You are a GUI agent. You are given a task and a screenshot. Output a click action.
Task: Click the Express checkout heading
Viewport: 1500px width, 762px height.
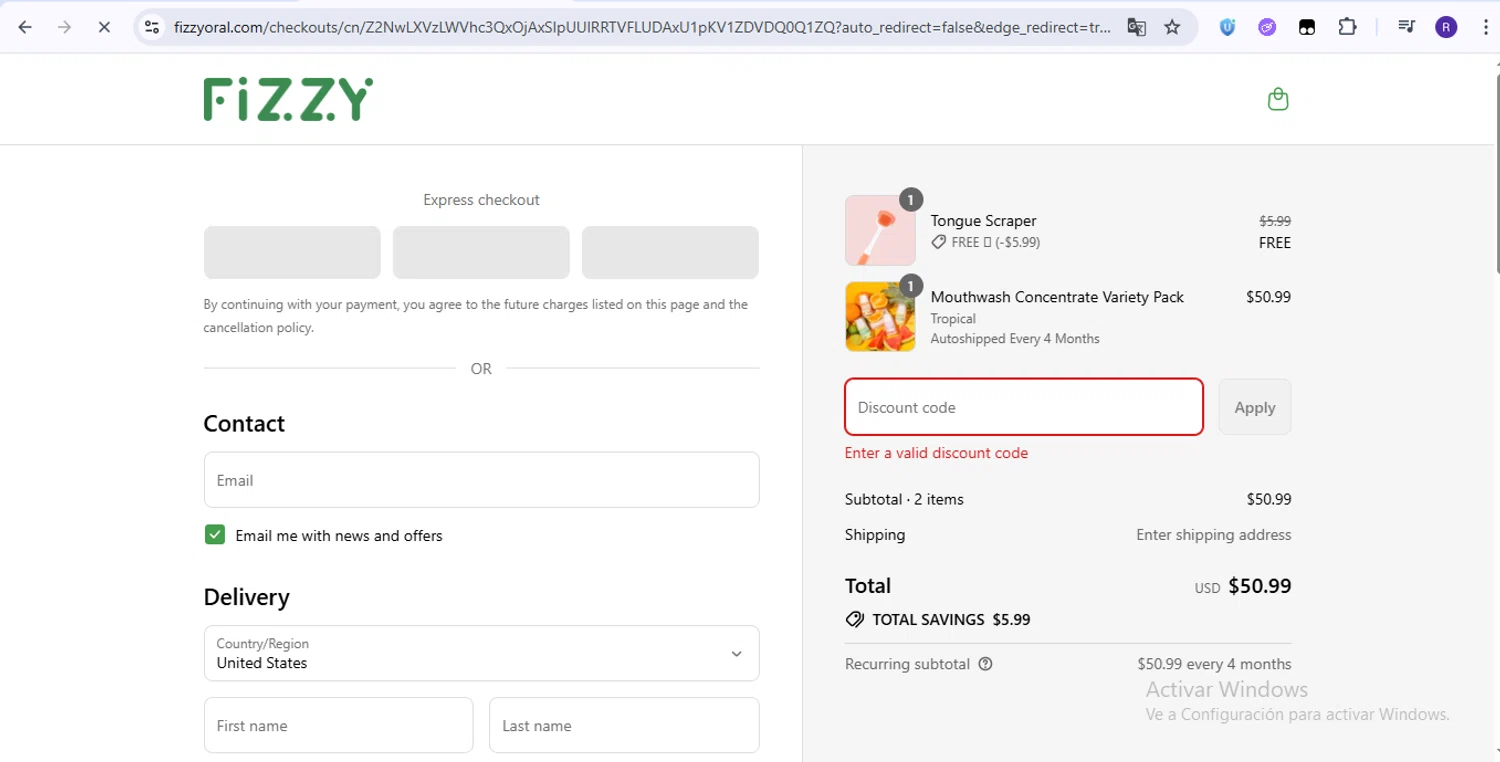point(481,200)
